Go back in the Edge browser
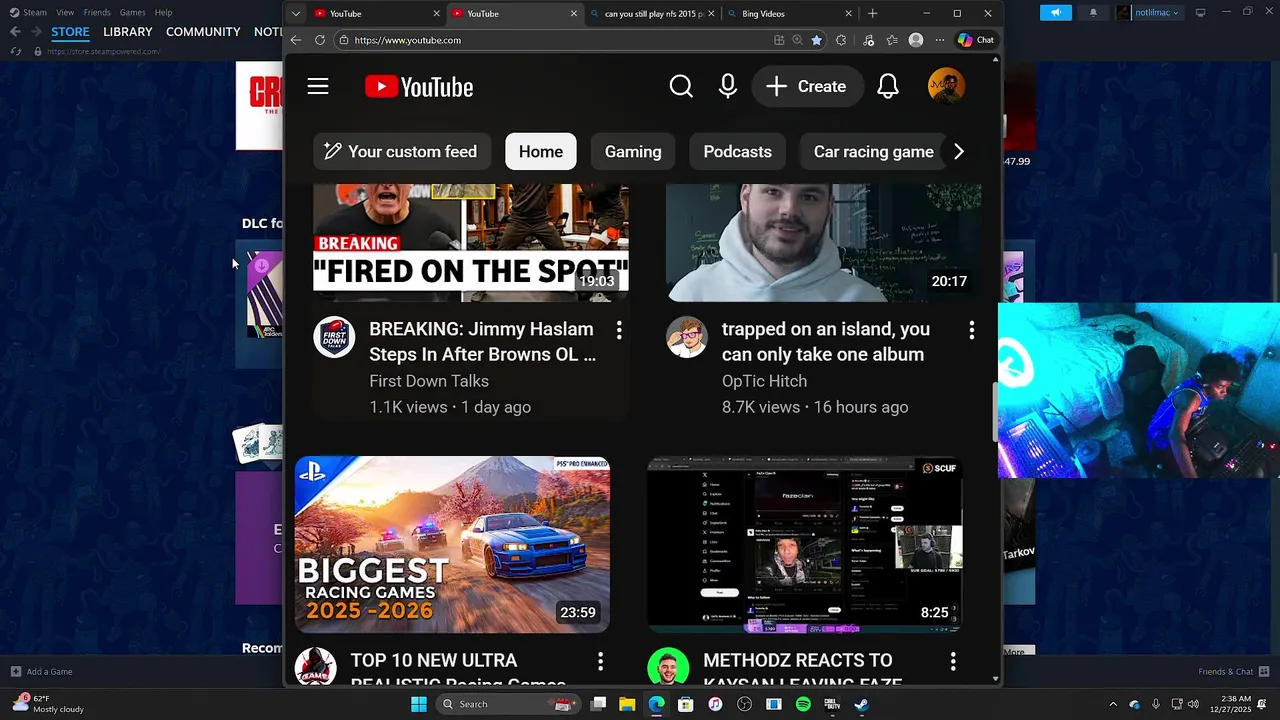The width and height of the screenshot is (1280, 720). (x=295, y=40)
